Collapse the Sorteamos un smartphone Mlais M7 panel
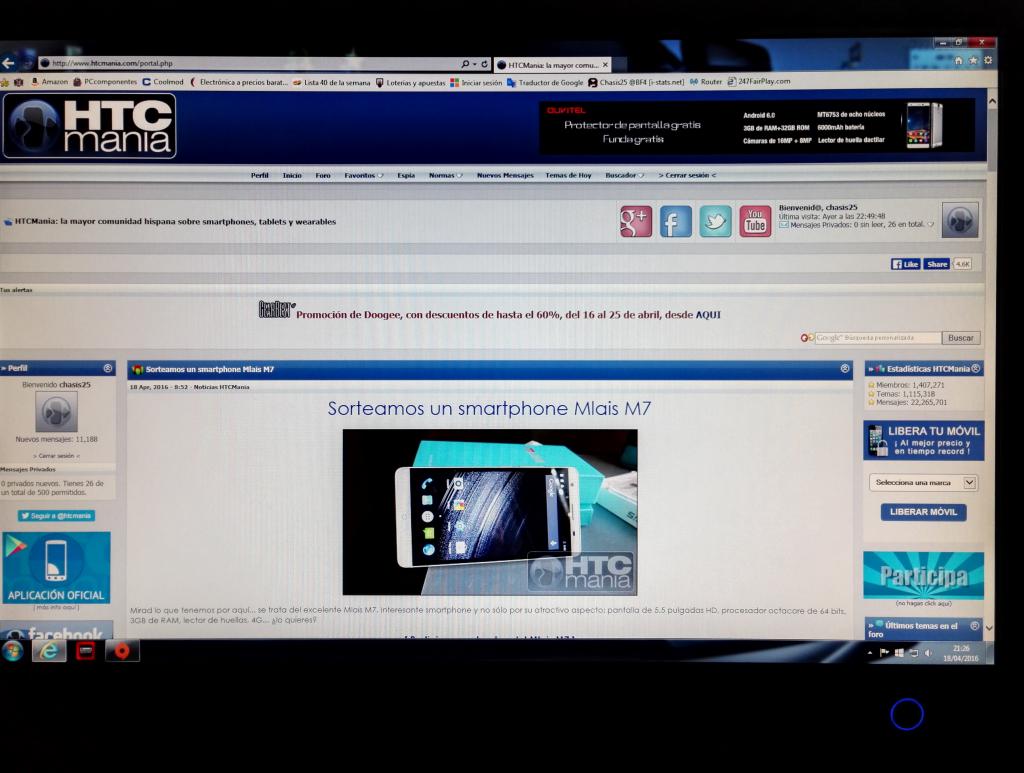 coord(844,369)
